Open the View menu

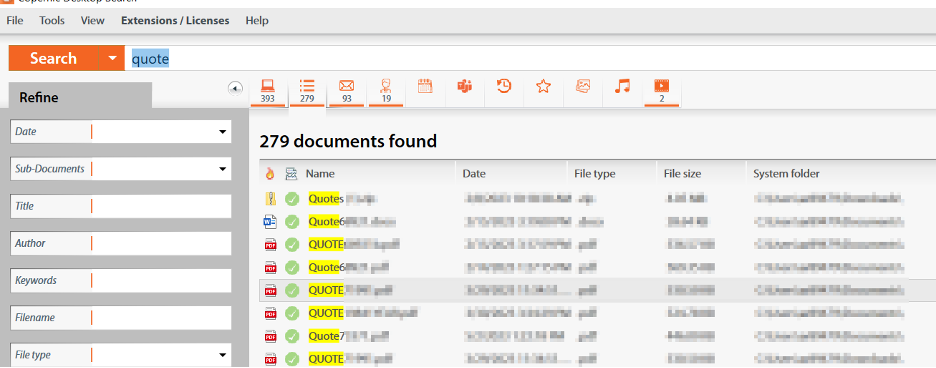[93, 20]
